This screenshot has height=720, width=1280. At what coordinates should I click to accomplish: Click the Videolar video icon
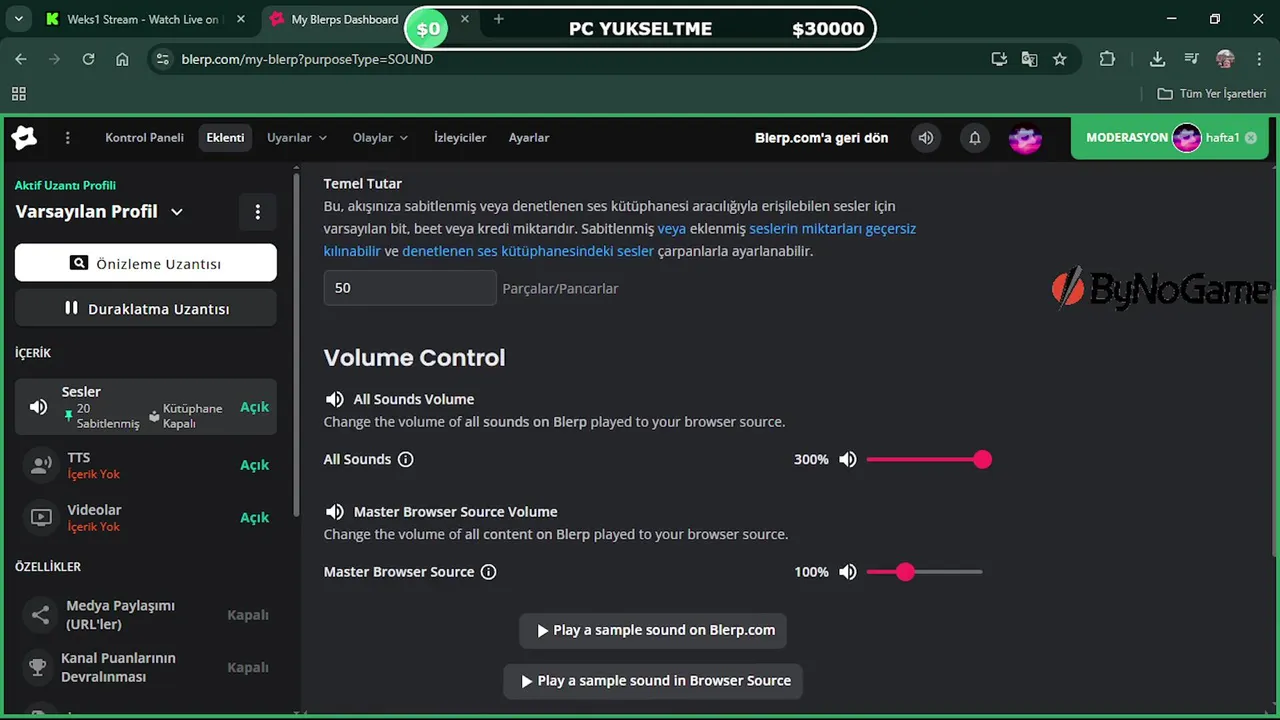[41, 517]
